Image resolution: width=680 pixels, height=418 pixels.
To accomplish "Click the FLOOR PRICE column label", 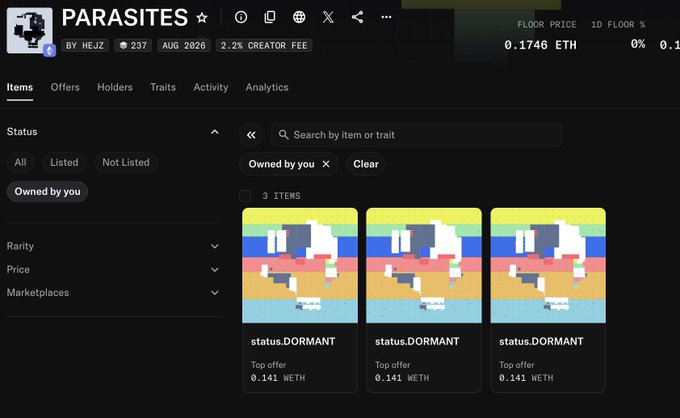I will pyautogui.click(x=546, y=25).
